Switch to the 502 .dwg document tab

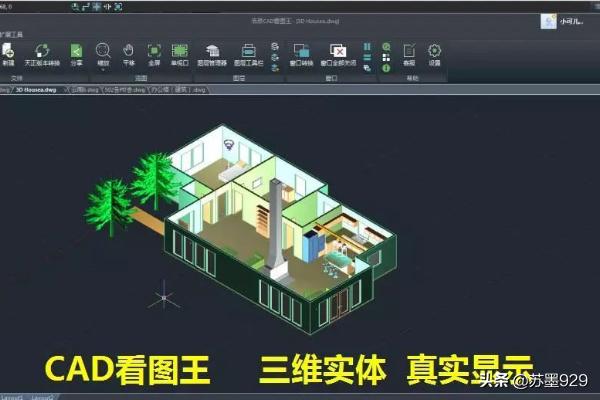pos(126,90)
